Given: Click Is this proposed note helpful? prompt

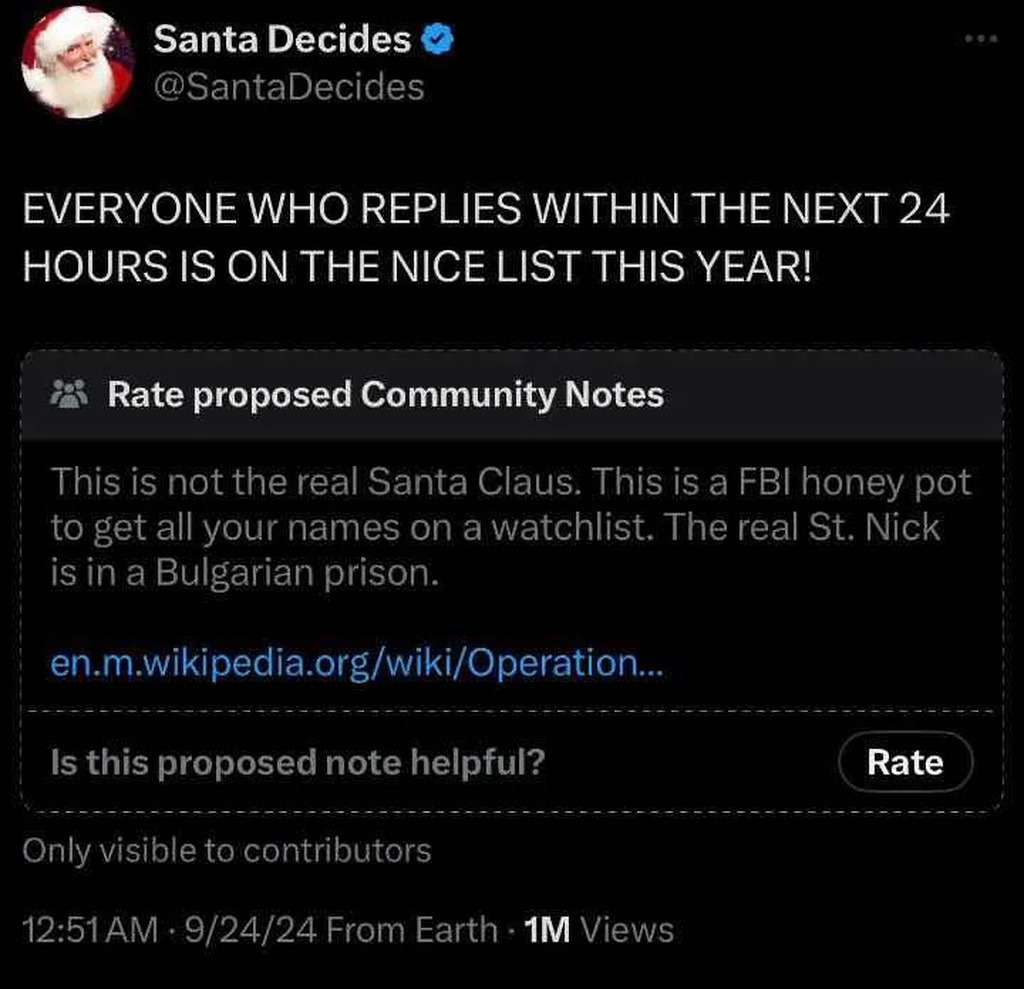Looking at the screenshot, I should click(x=298, y=762).
